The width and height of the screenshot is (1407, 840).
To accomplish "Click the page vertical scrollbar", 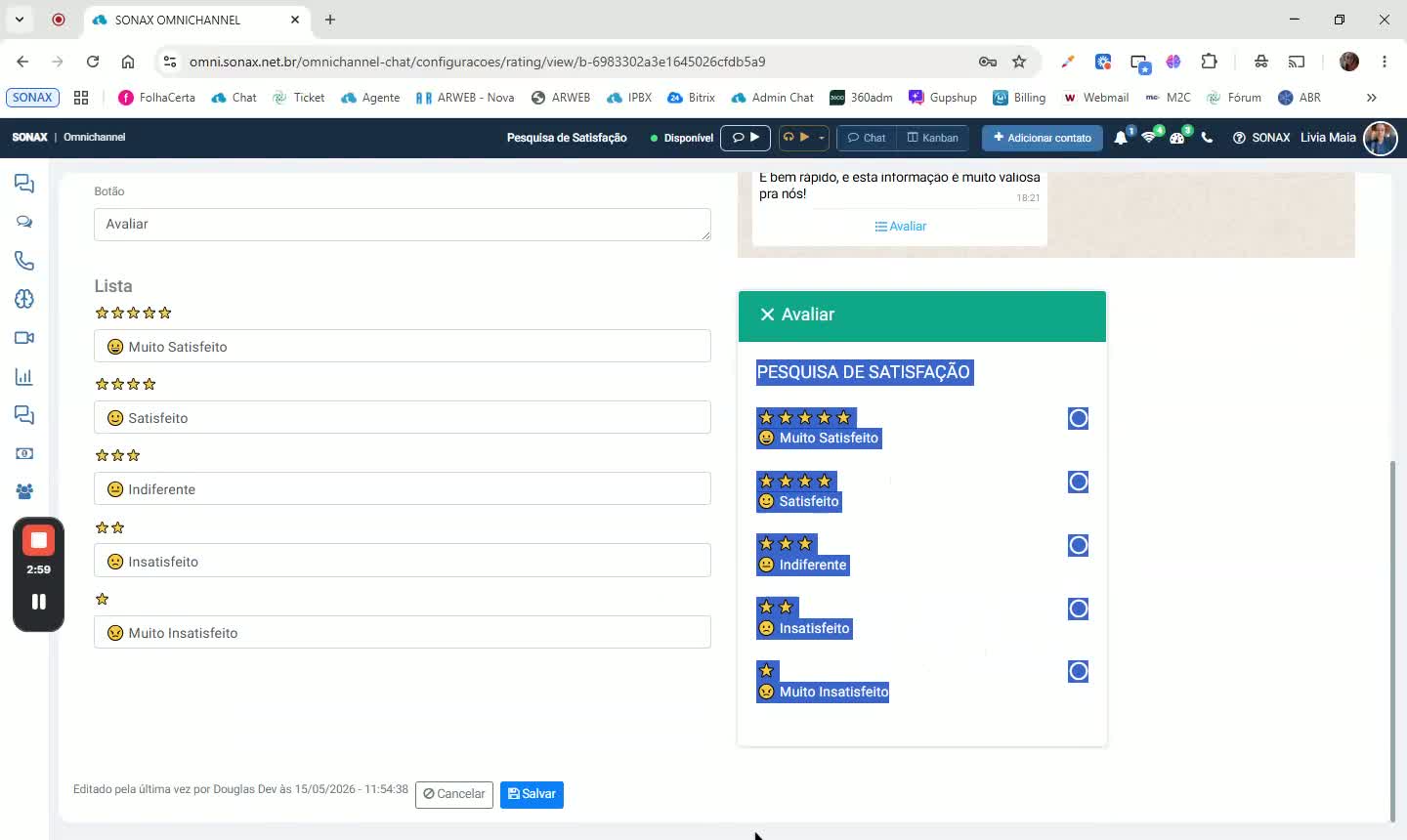I will pyautogui.click(x=1393, y=640).
